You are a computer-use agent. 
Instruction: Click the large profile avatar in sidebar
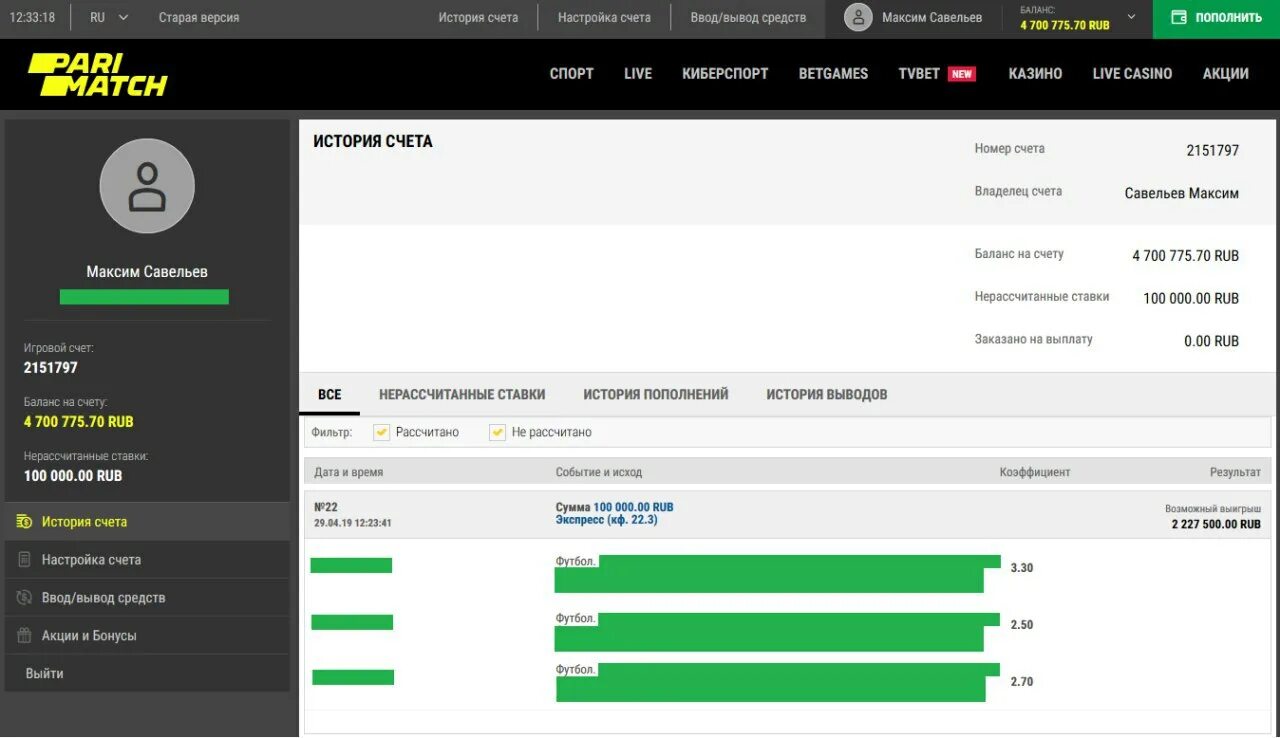click(x=147, y=186)
